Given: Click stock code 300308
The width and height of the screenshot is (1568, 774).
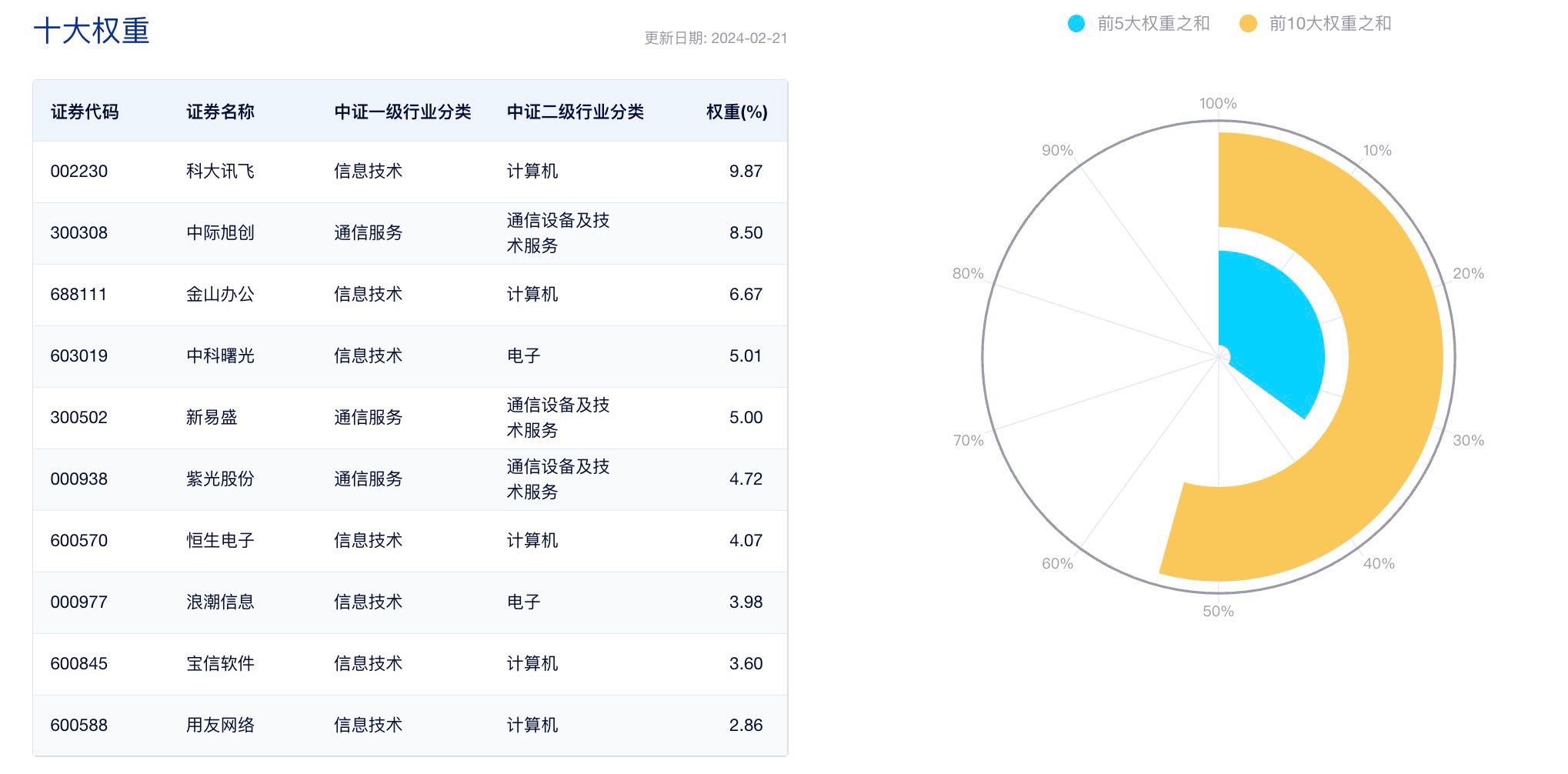Looking at the screenshot, I should 78,232.
